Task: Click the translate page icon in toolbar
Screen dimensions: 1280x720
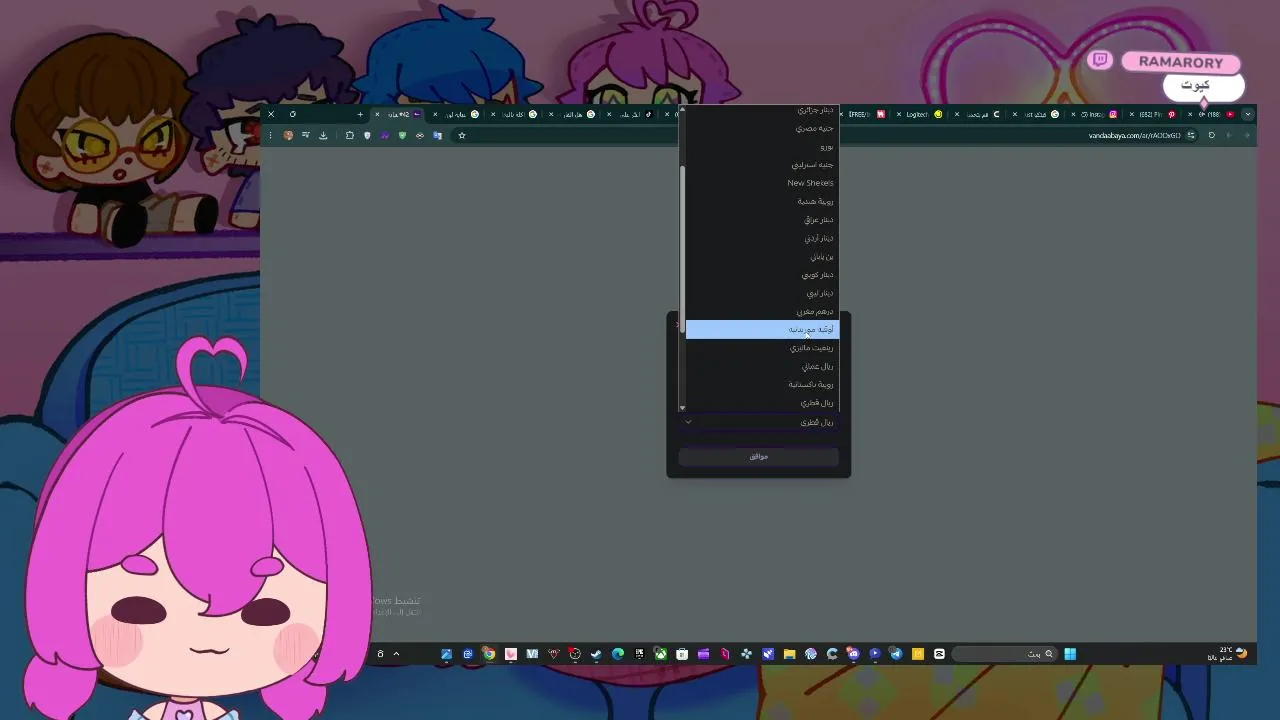Action: pos(437,135)
